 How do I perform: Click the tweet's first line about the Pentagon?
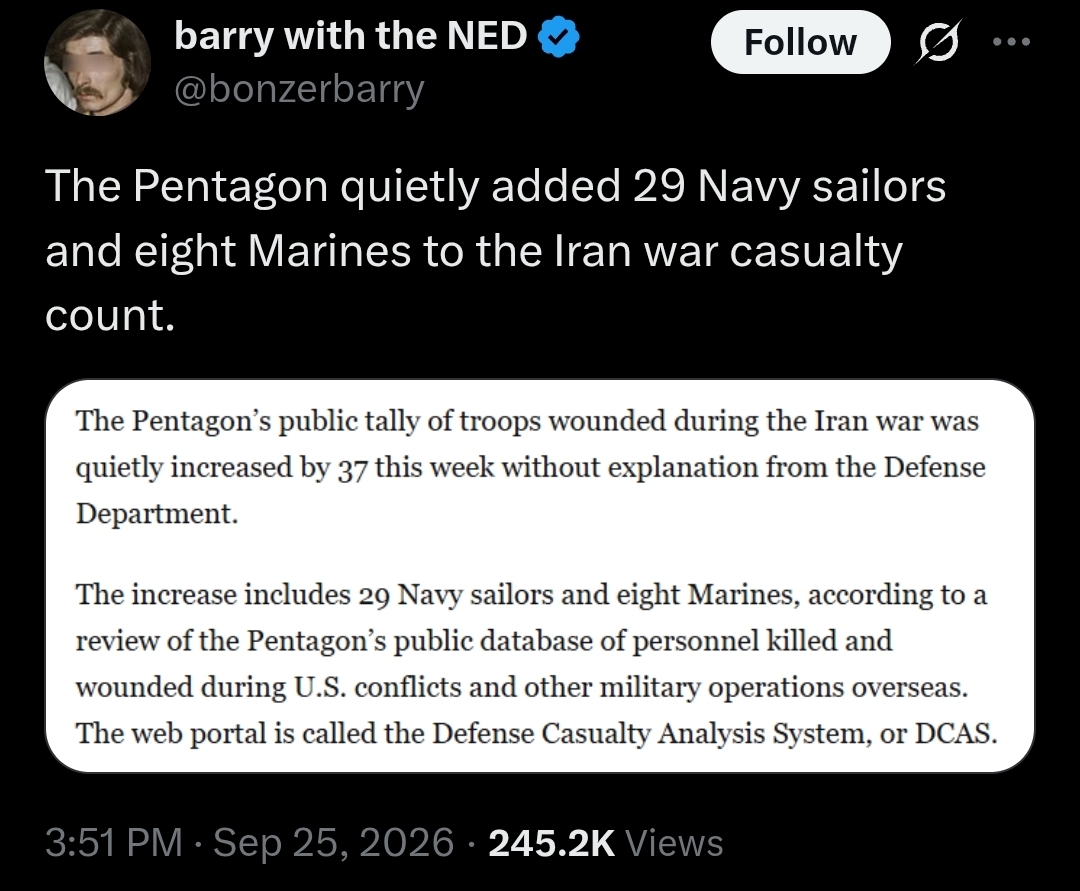[x=496, y=186]
